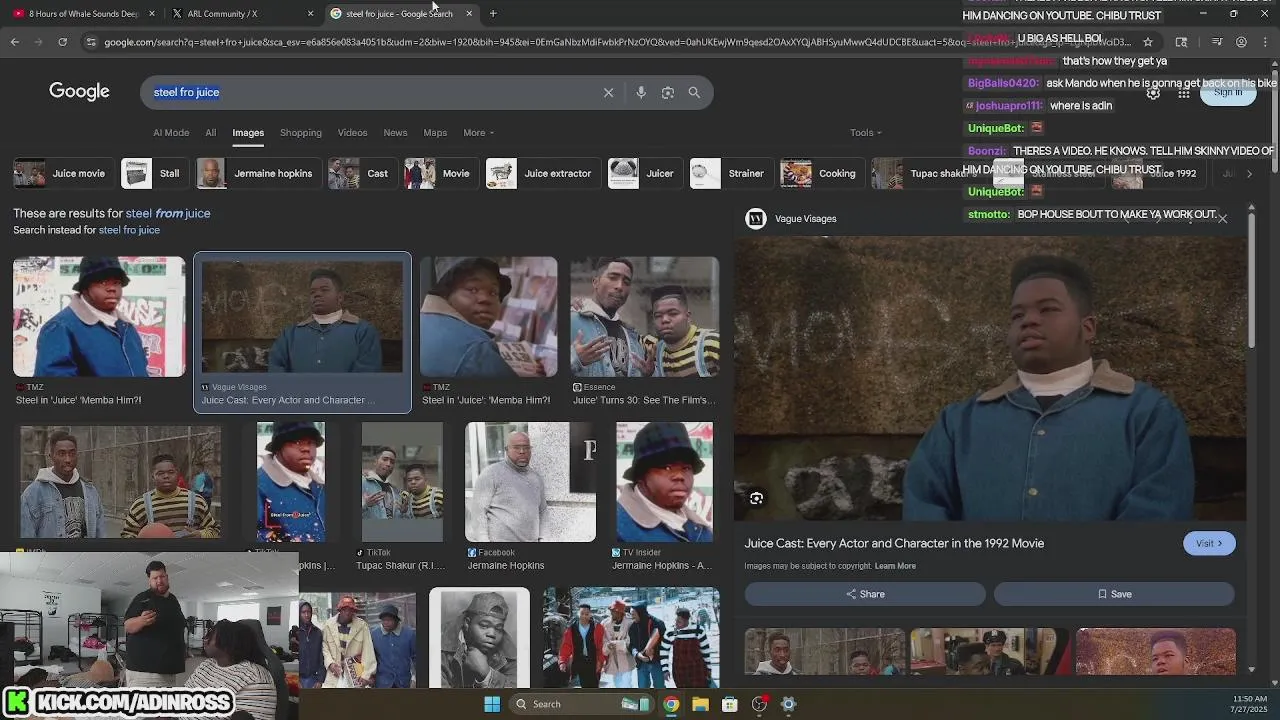
Task: Open the Facebook Jermaine Hopkins thumbnail
Action: coord(530,482)
